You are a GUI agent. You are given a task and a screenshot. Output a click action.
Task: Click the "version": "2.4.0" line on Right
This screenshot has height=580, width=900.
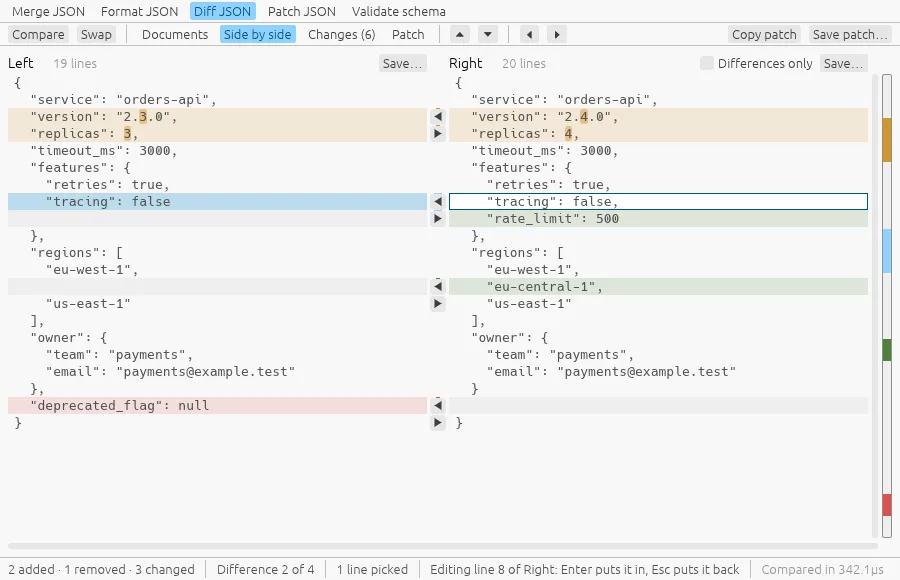[658, 117]
